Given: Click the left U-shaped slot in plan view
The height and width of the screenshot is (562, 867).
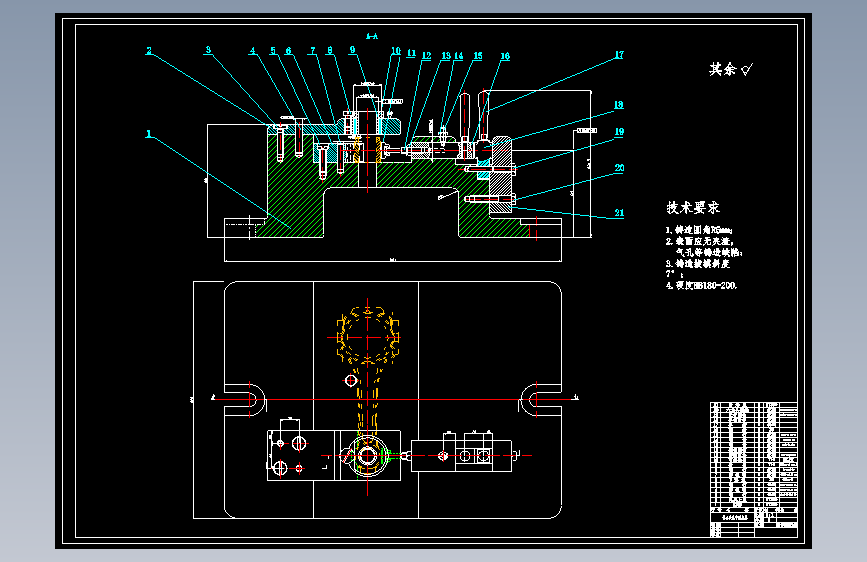Looking at the screenshot, I should click(x=246, y=399).
